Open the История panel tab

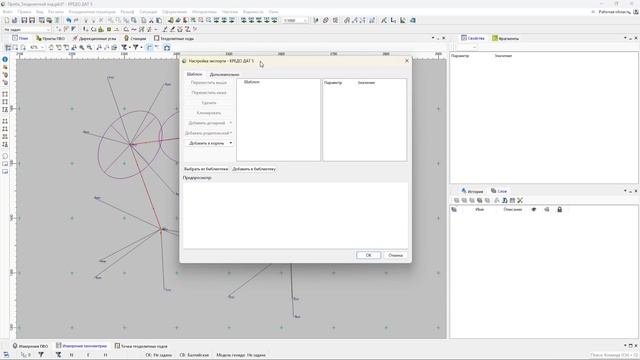[472, 191]
